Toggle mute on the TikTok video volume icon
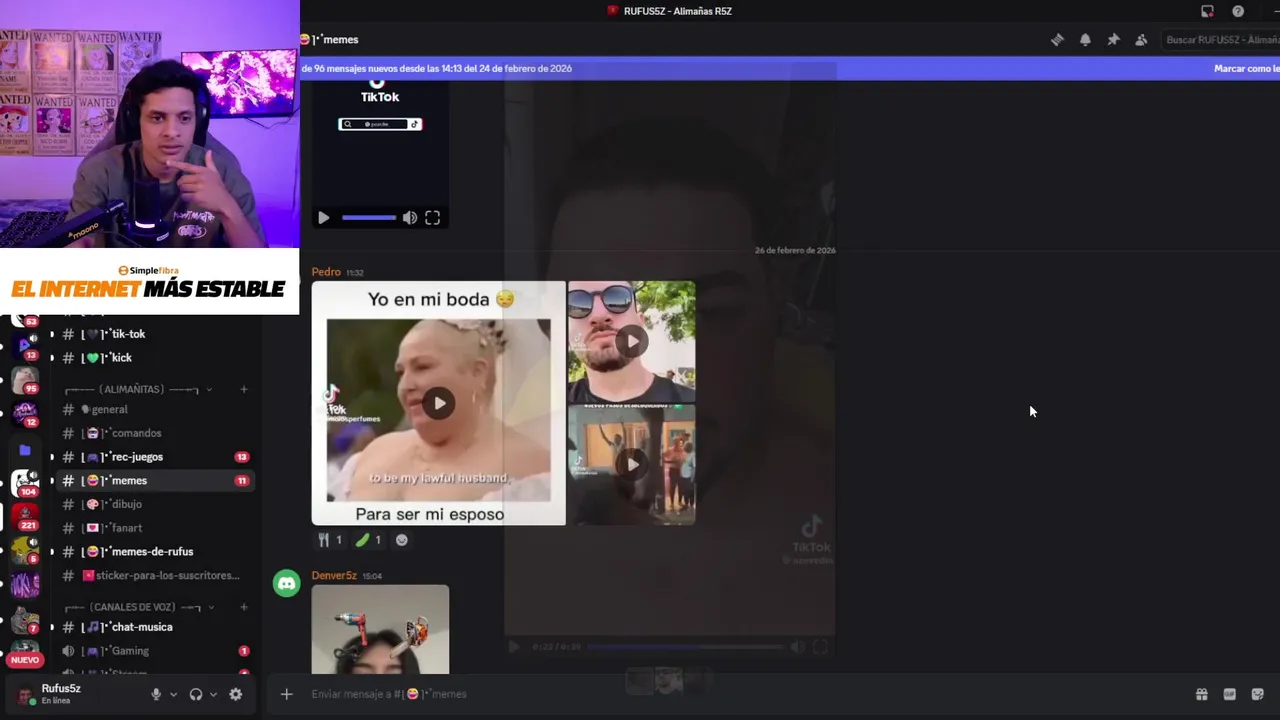This screenshot has width=1280, height=720. coord(409,218)
